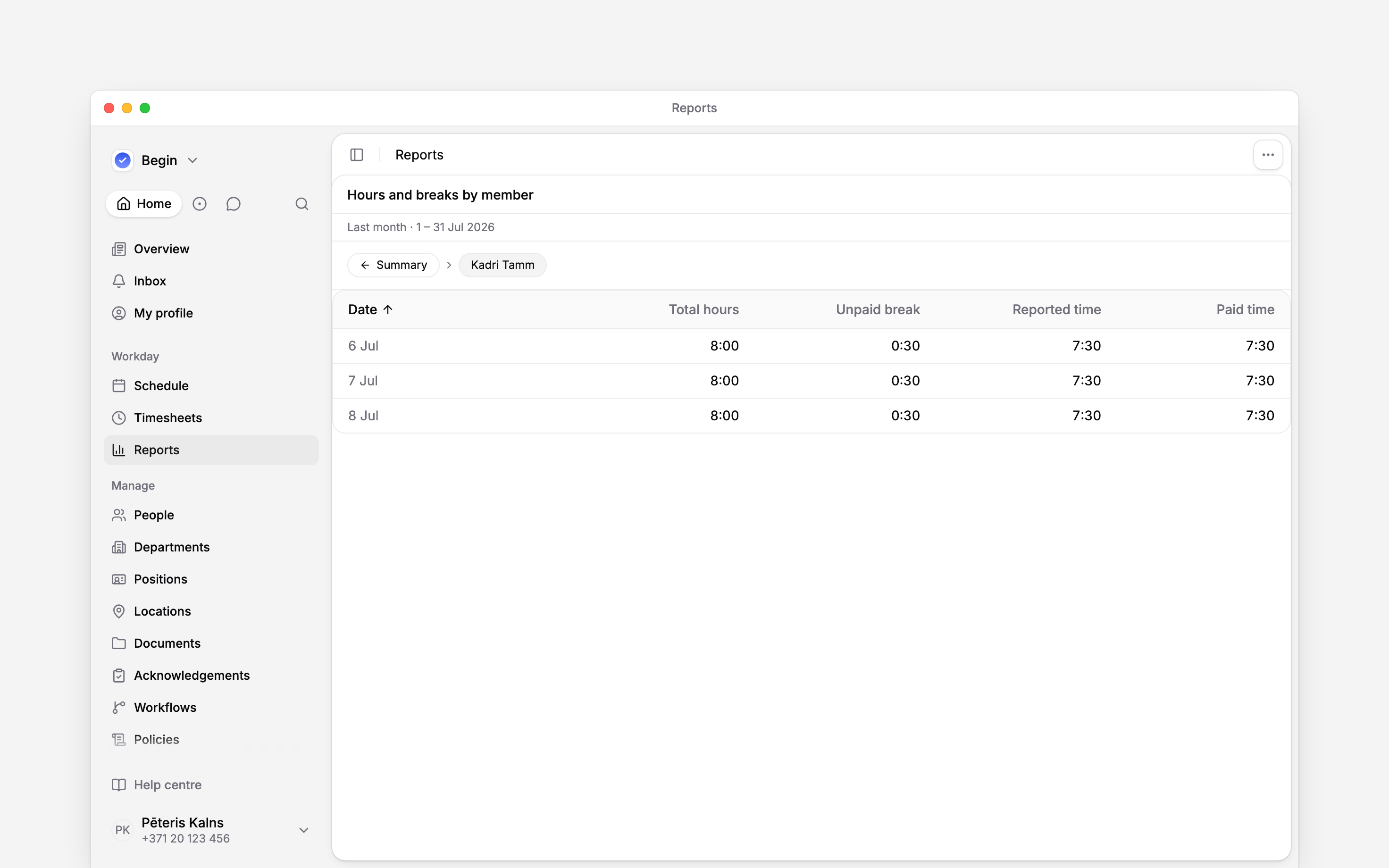Image resolution: width=1389 pixels, height=868 pixels.
Task: Click the search magnifier icon
Action: click(302, 204)
